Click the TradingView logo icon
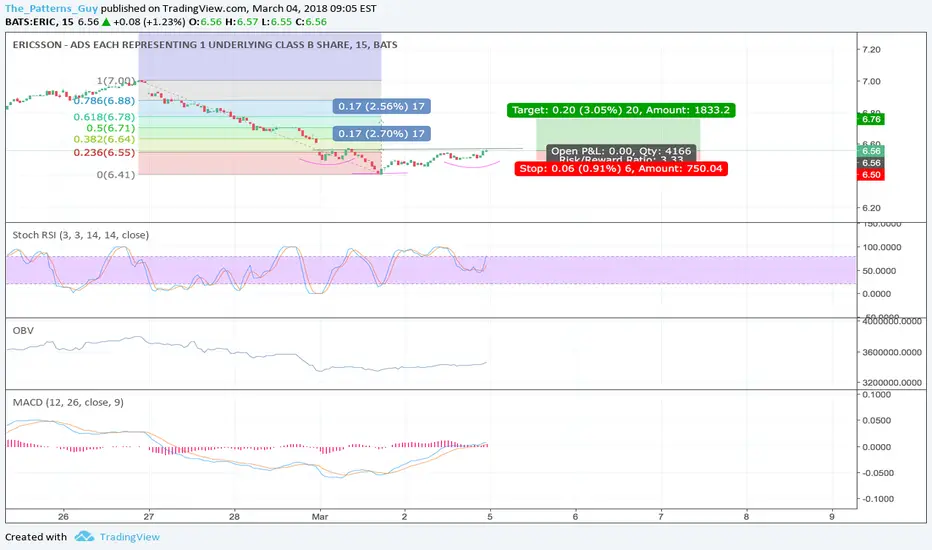 pos(84,536)
